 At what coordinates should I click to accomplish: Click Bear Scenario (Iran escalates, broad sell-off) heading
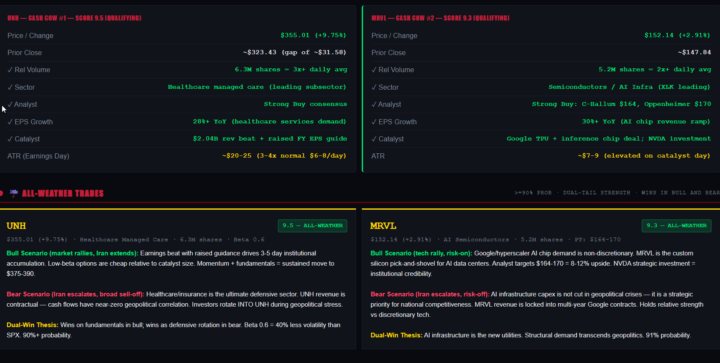click(75, 294)
